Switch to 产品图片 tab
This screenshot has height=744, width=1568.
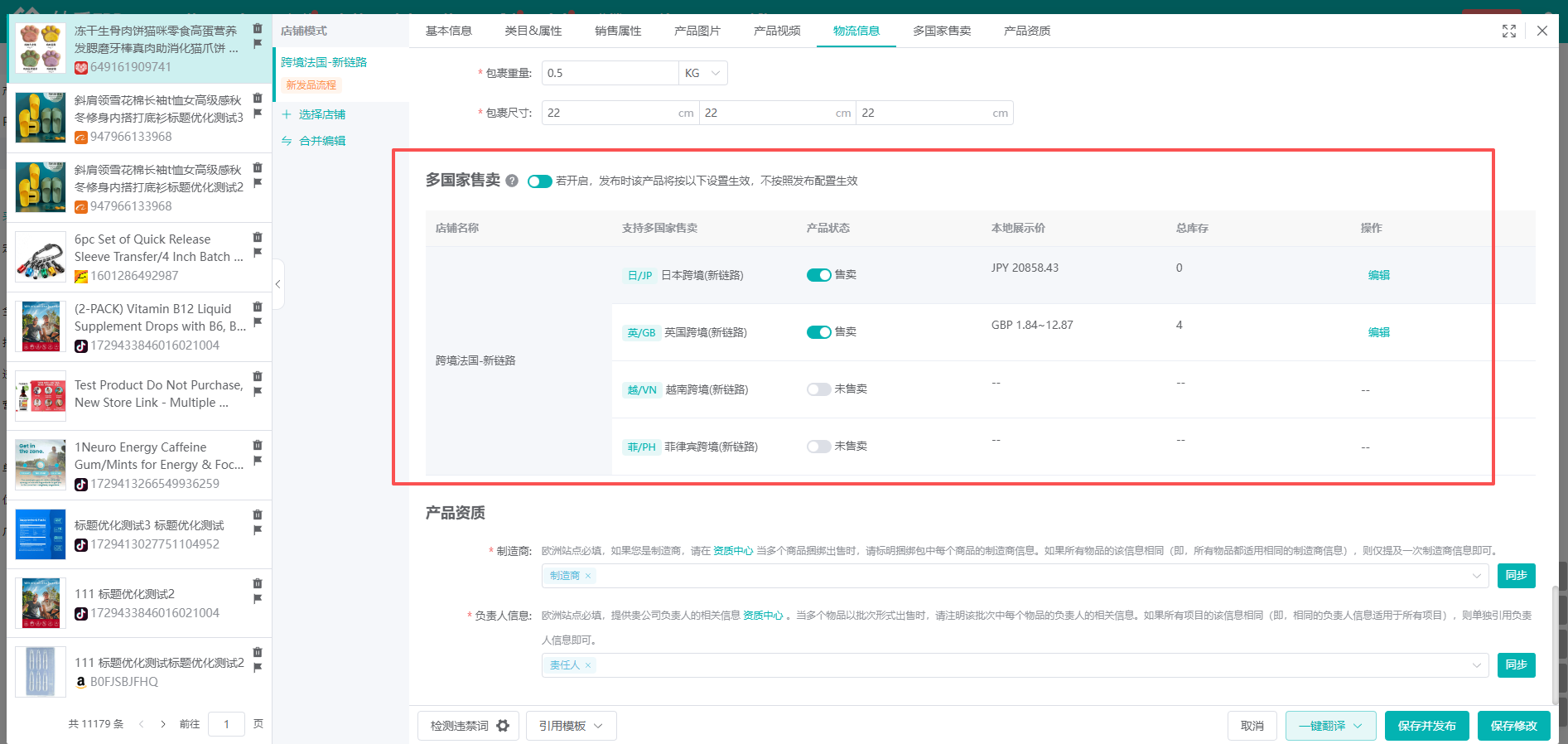(697, 31)
